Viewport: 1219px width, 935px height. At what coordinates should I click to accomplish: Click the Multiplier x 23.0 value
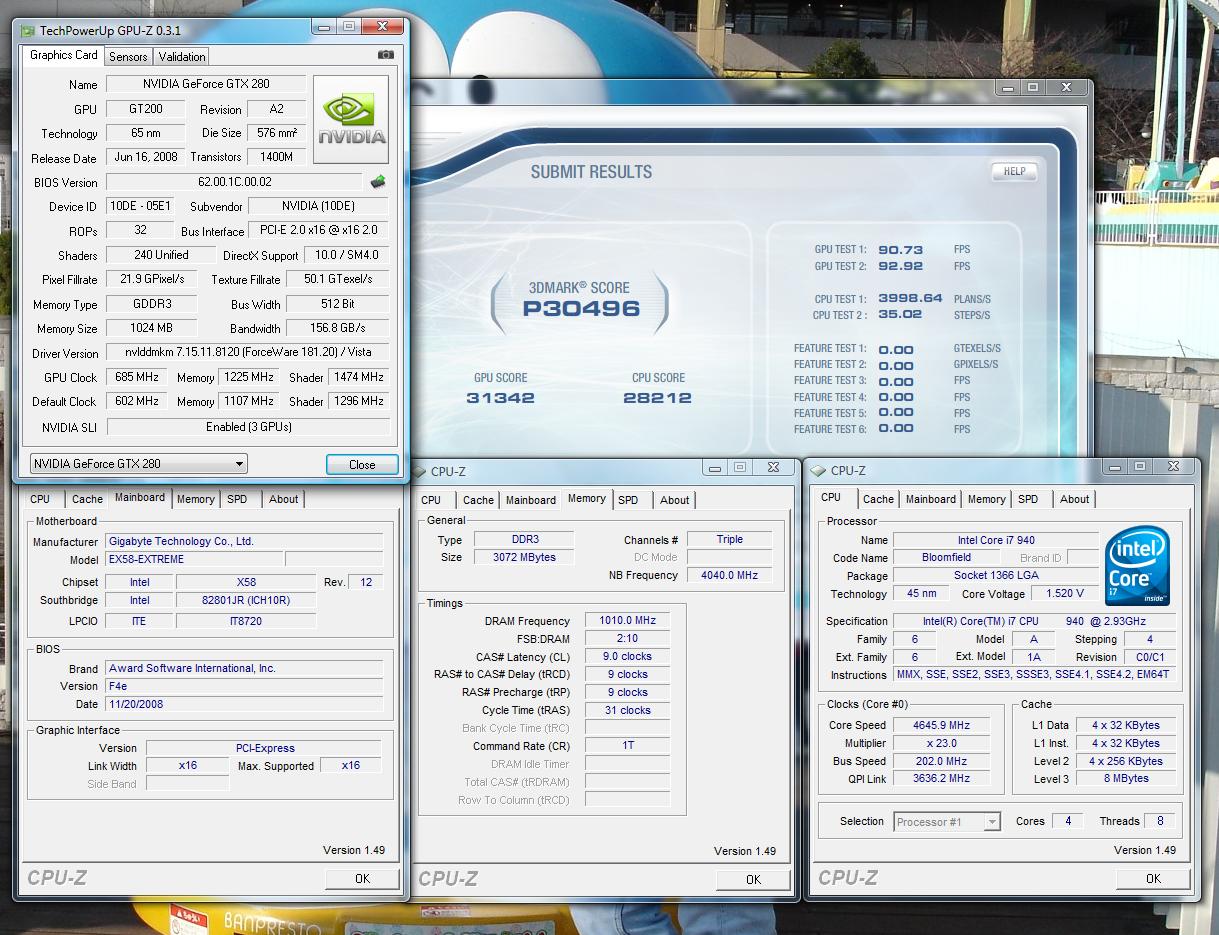click(941, 744)
